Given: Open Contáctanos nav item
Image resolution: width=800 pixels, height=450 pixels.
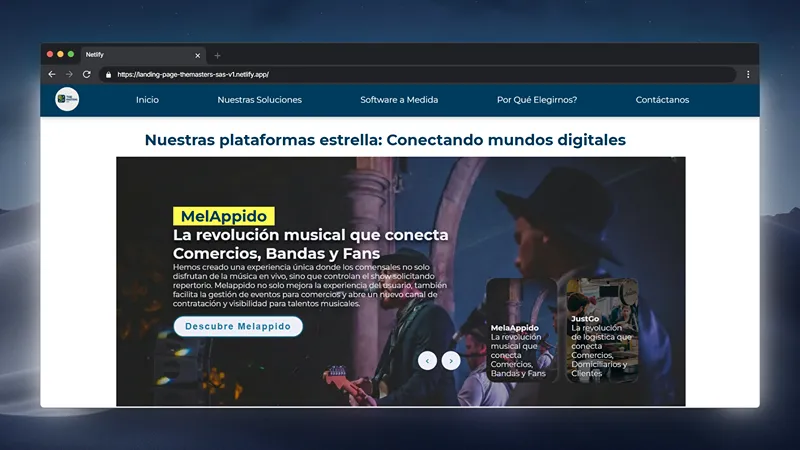Looking at the screenshot, I should tap(662, 100).
